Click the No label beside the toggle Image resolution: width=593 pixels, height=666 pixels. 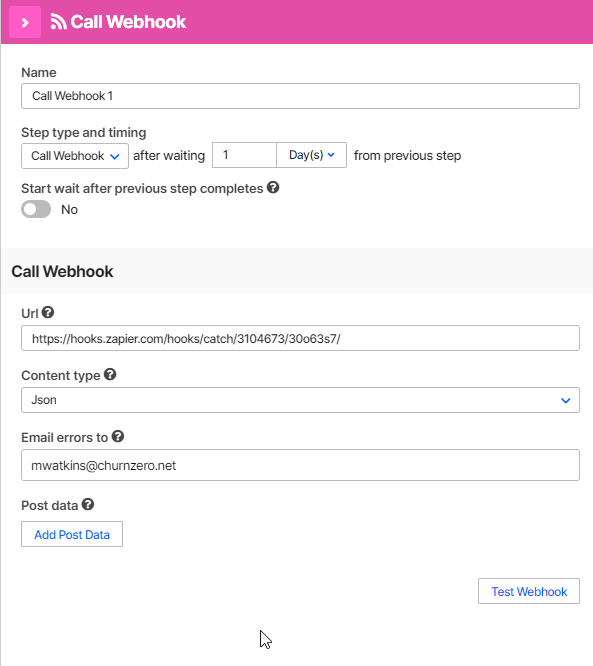[69, 210]
